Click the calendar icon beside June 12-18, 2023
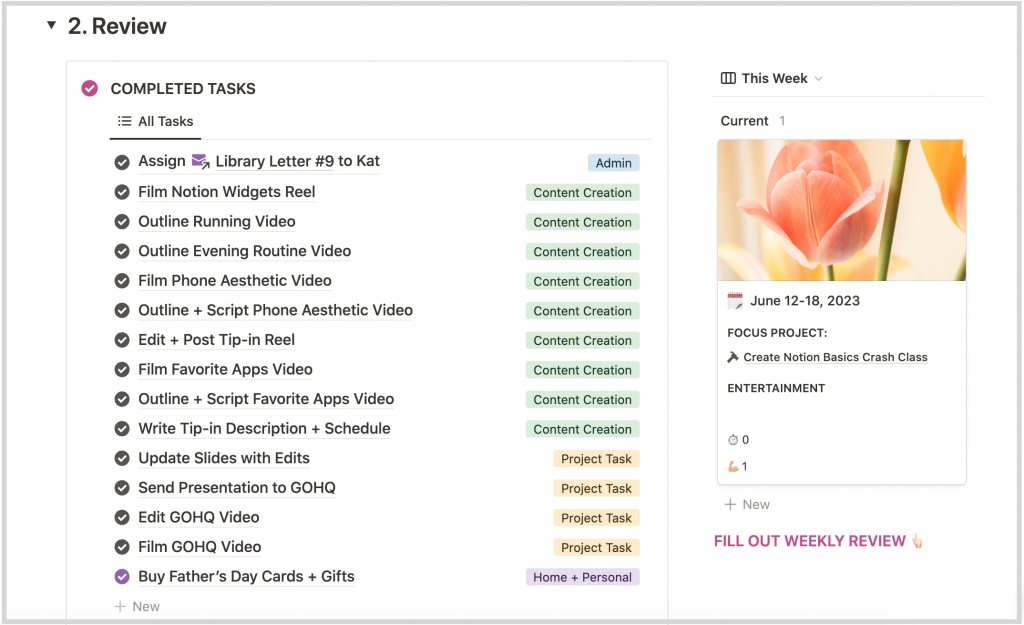Viewport: 1024px width, 625px height. click(735, 300)
